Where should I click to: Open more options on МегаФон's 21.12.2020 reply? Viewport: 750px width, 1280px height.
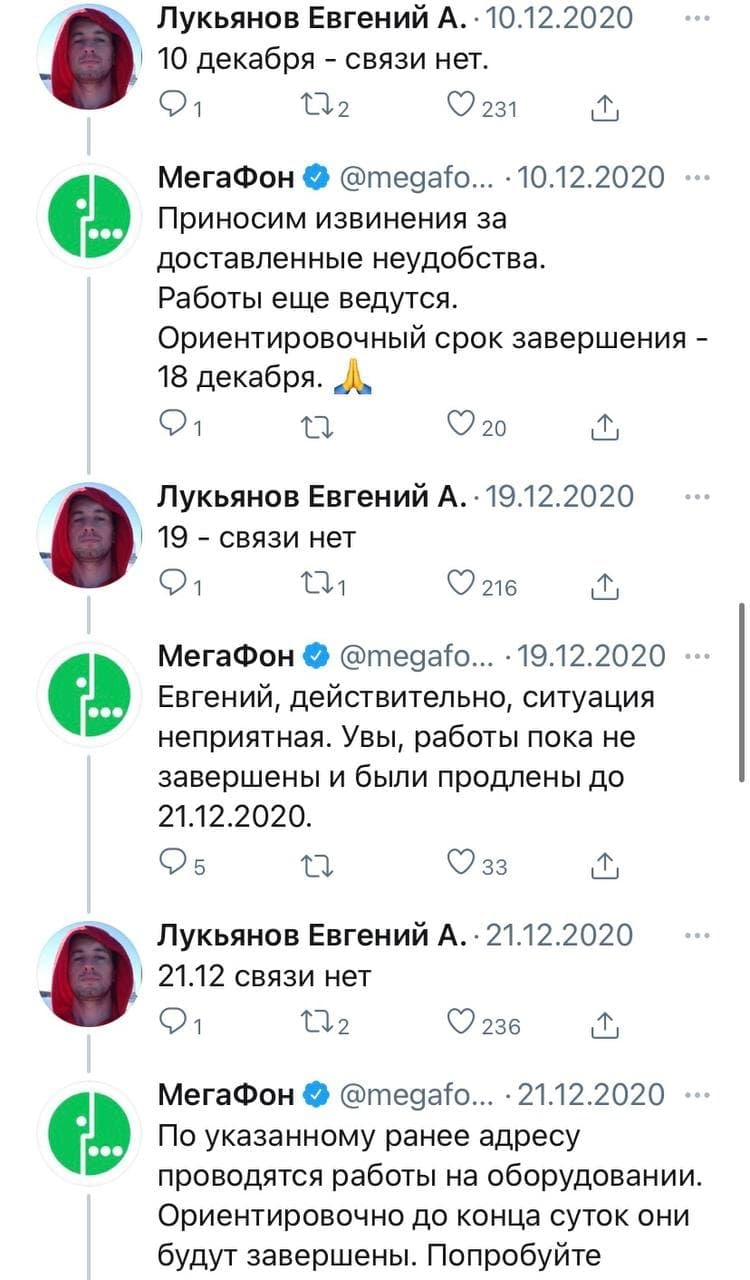(x=697, y=1094)
